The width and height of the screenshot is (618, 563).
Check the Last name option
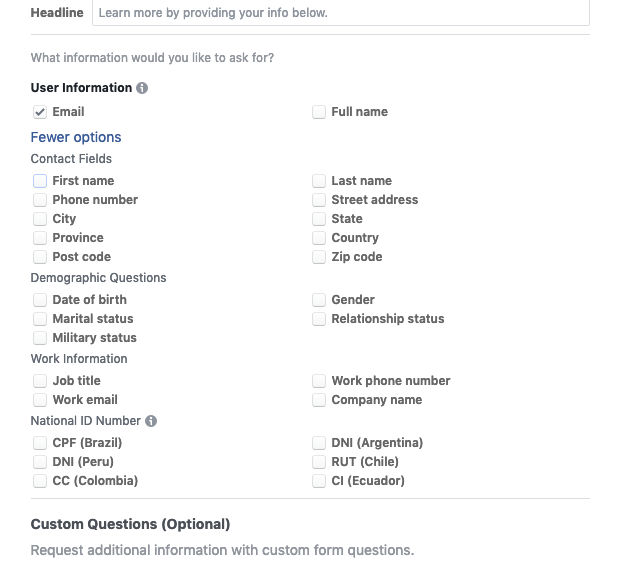tap(319, 181)
